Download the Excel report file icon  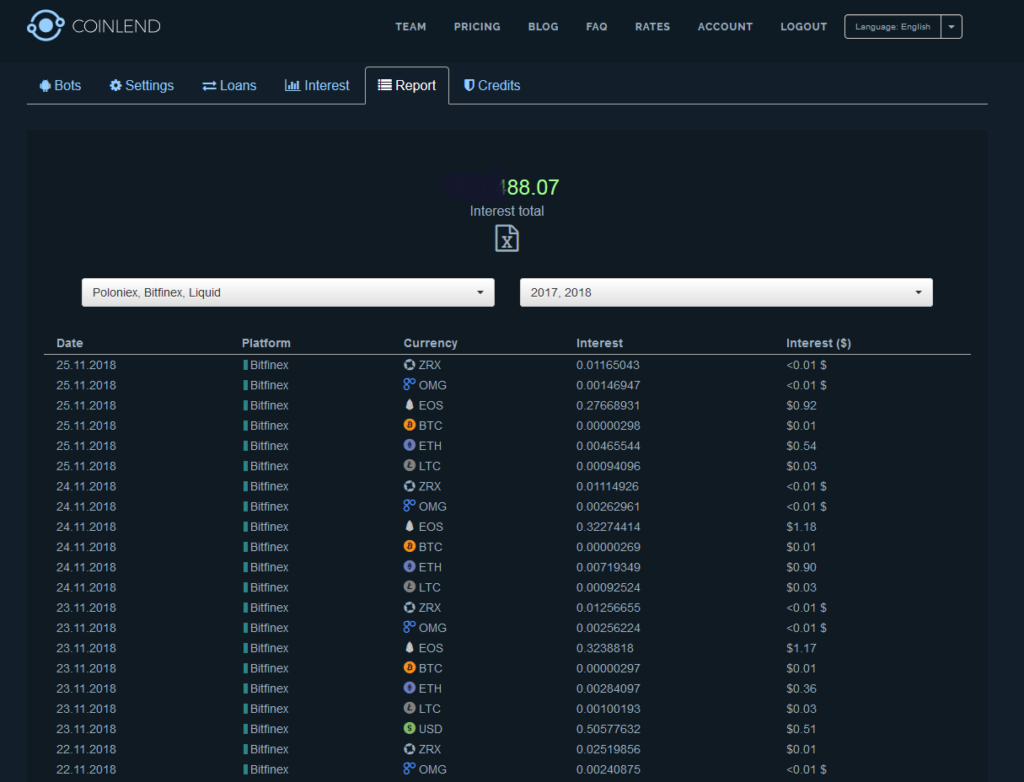click(x=507, y=238)
